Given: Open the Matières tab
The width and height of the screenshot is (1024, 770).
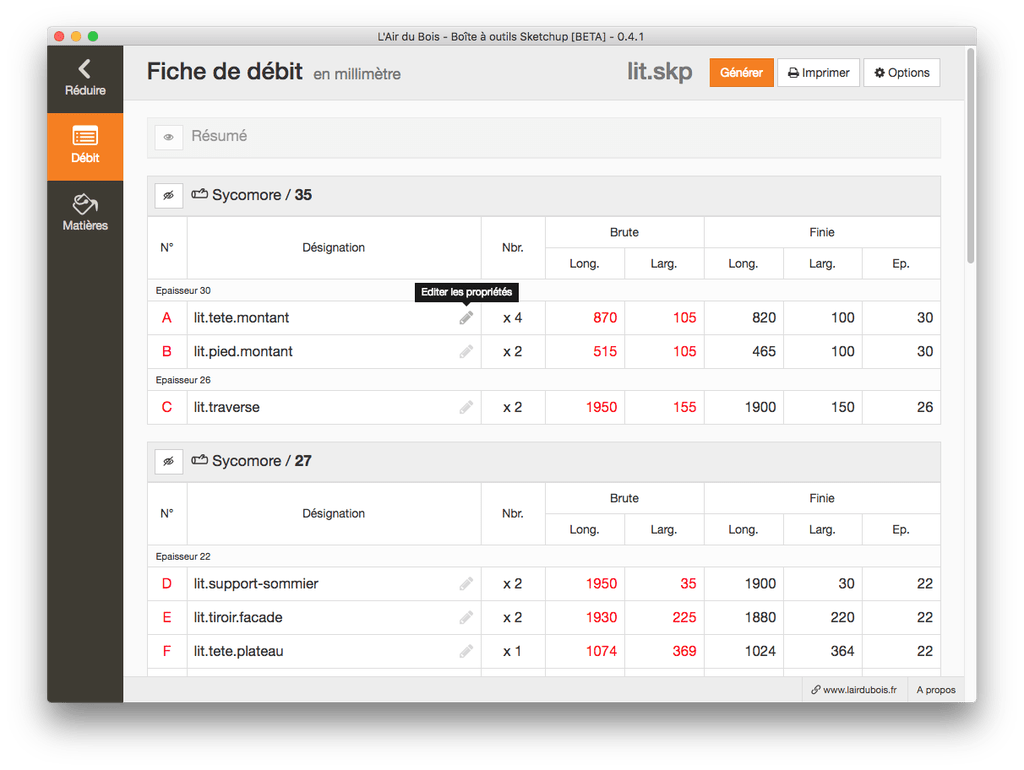Looking at the screenshot, I should (x=85, y=213).
